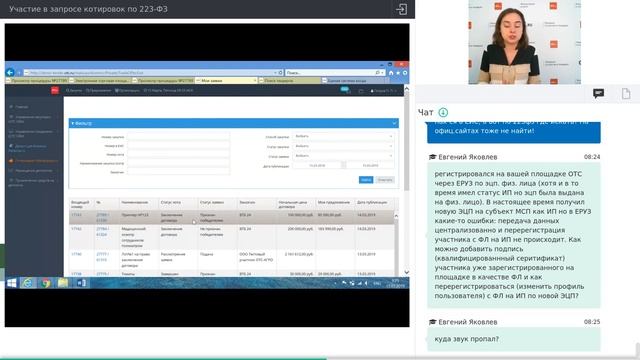Click 'Евгений Яковлев' name at 08:24
Viewport: 640px width, 360px height.
pyautogui.click(x=468, y=157)
